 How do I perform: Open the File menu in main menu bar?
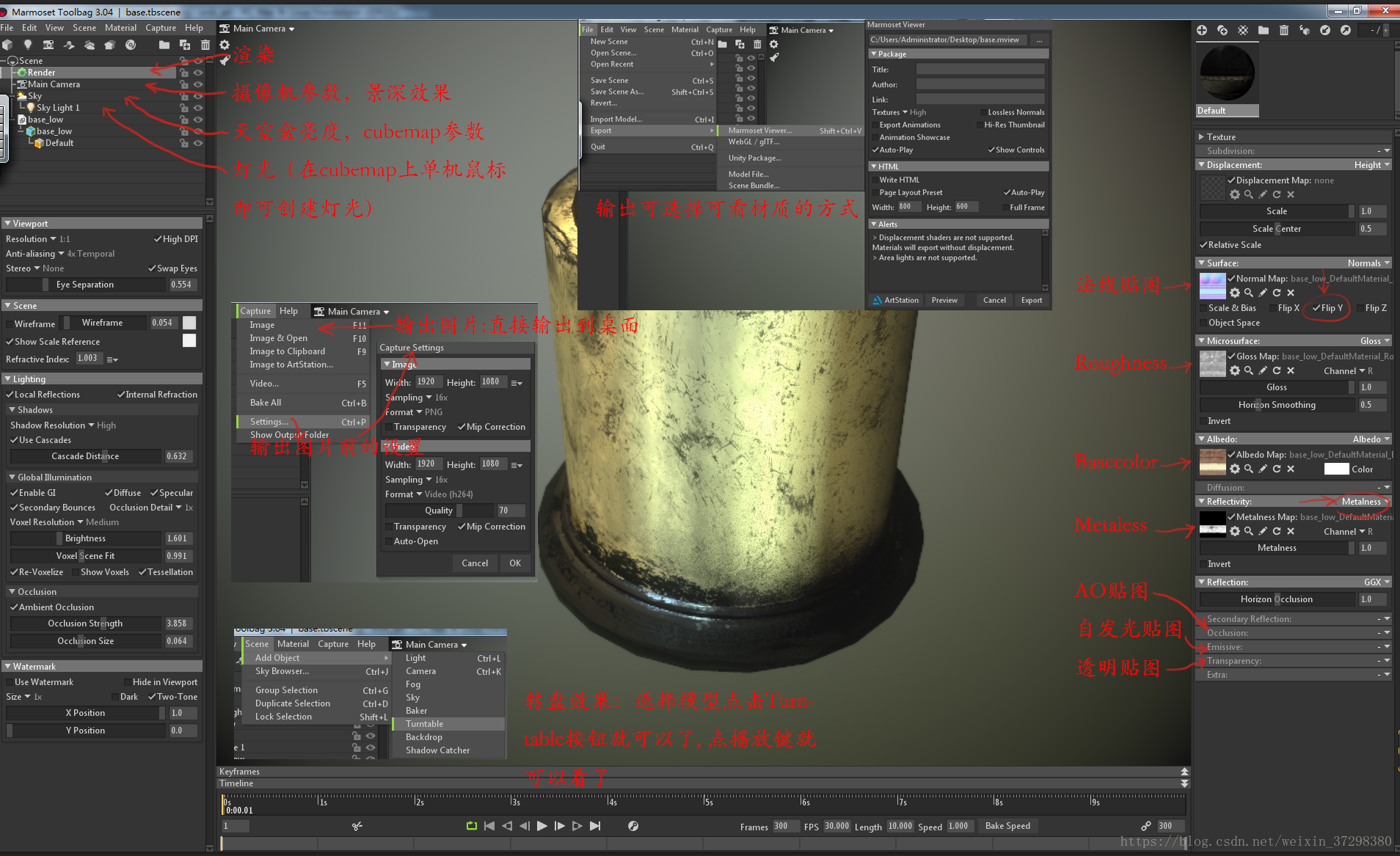point(7,28)
